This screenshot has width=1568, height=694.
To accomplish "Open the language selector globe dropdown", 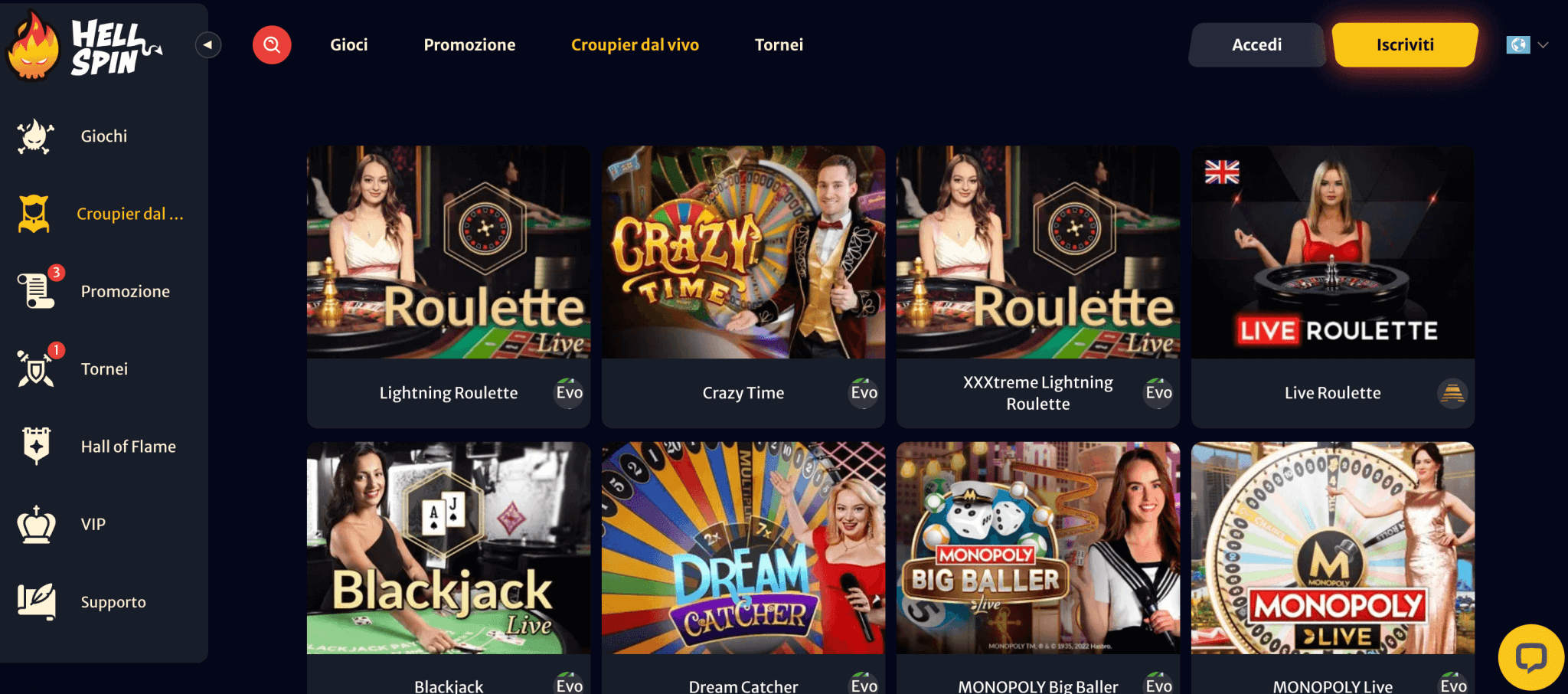I will (1527, 44).
